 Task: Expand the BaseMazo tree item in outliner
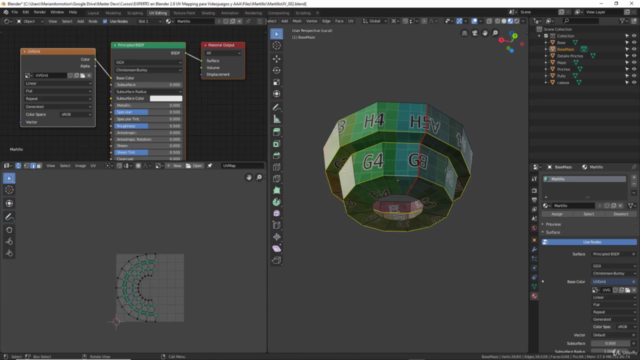tap(546, 49)
